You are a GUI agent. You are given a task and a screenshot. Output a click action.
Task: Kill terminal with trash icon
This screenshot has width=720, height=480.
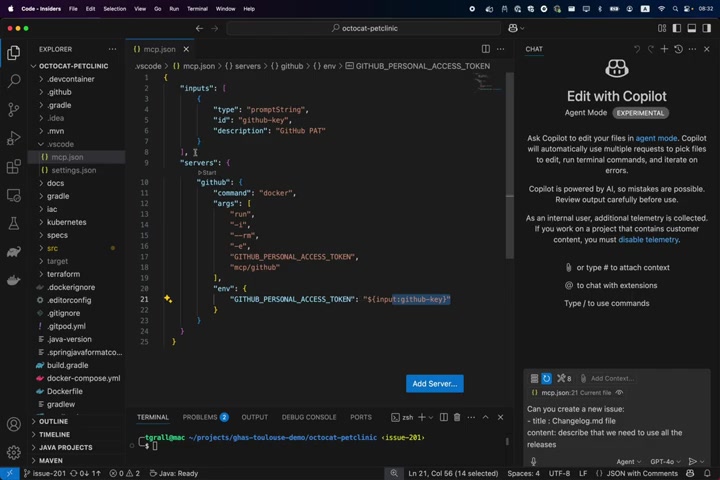(x=457, y=417)
